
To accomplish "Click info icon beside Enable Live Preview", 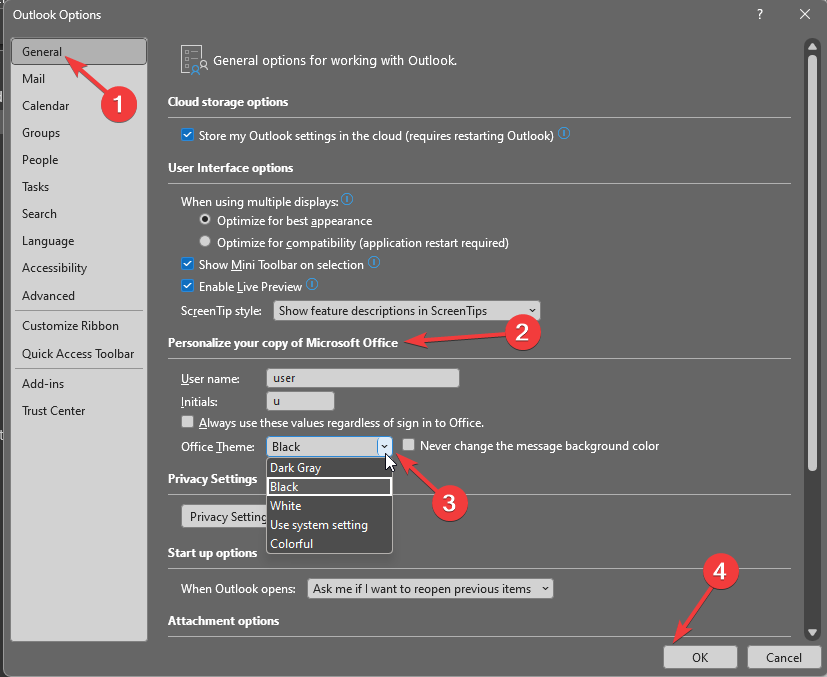I will pyautogui.click(x=311, y=285).
